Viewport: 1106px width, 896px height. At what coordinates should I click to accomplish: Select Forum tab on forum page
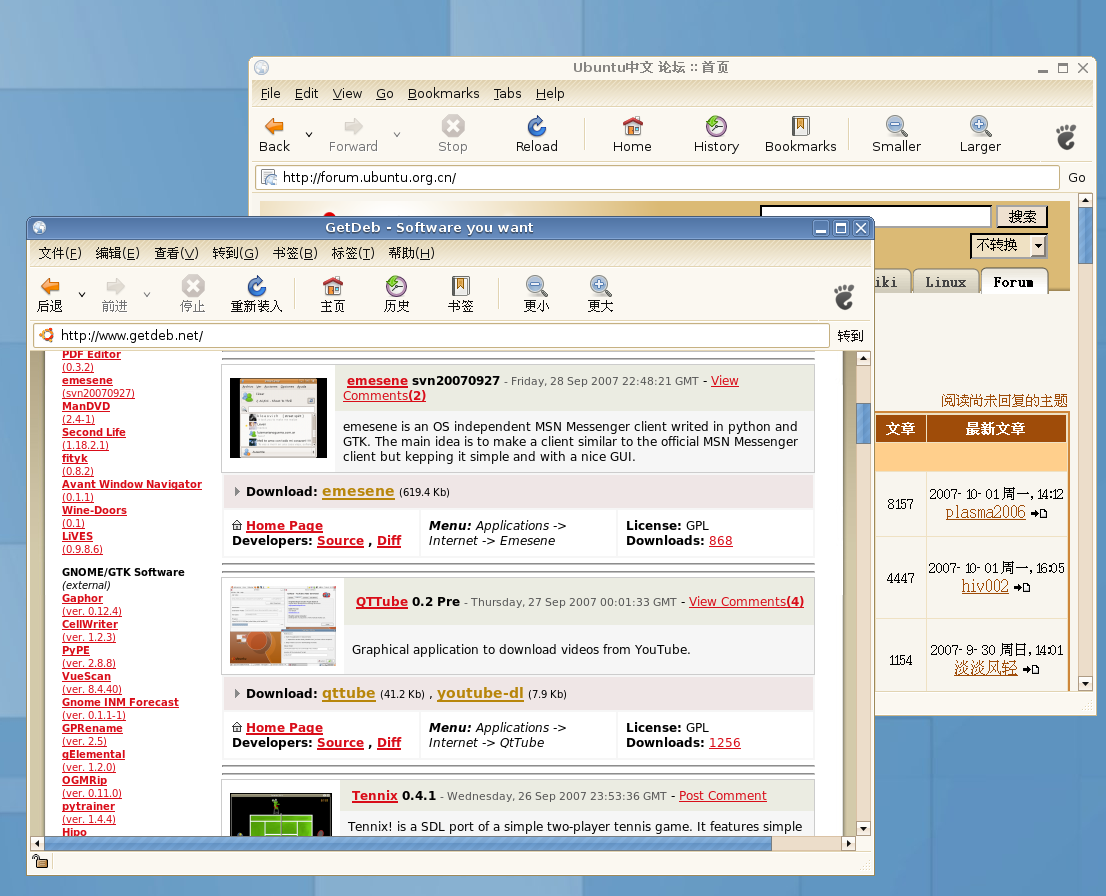pos(1014,281)
